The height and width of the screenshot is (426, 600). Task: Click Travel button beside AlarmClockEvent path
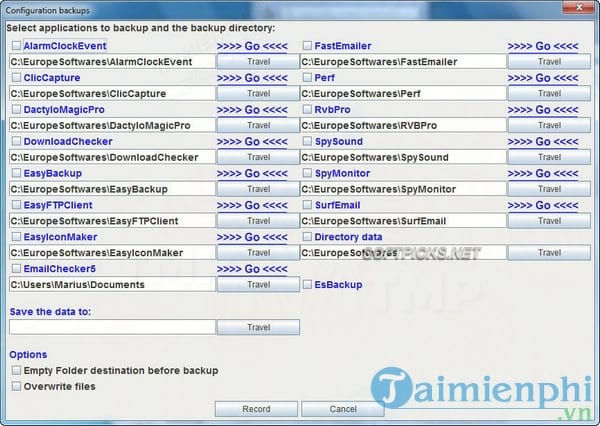[x=258, y=62]
